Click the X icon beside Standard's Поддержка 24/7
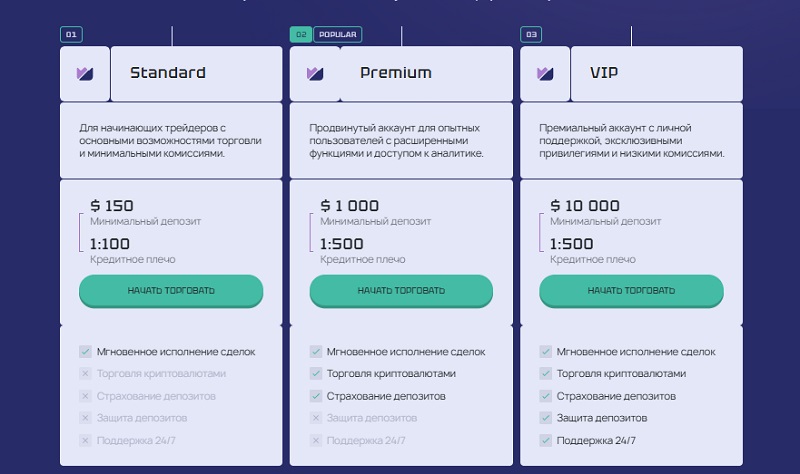This screenshot has height=474, width=800. (x=85, y=440)
